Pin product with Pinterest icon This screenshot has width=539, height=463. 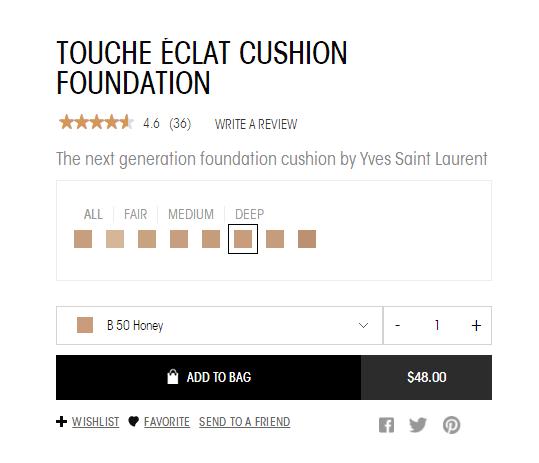[451, 425]
